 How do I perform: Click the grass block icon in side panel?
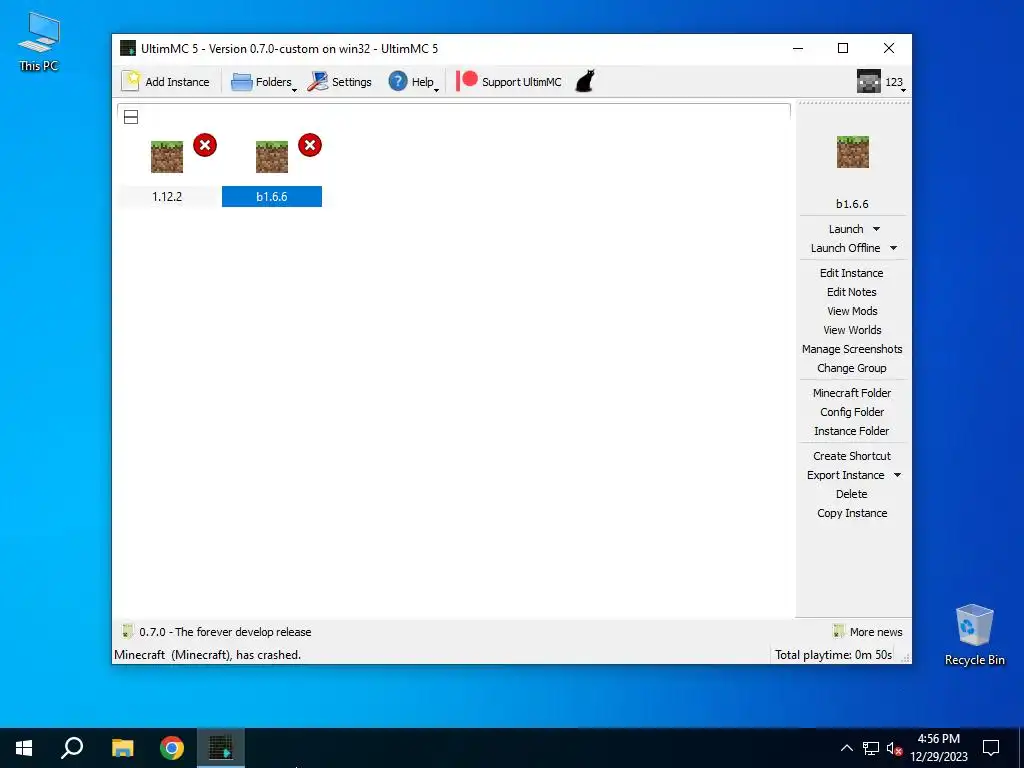[852, 152]
